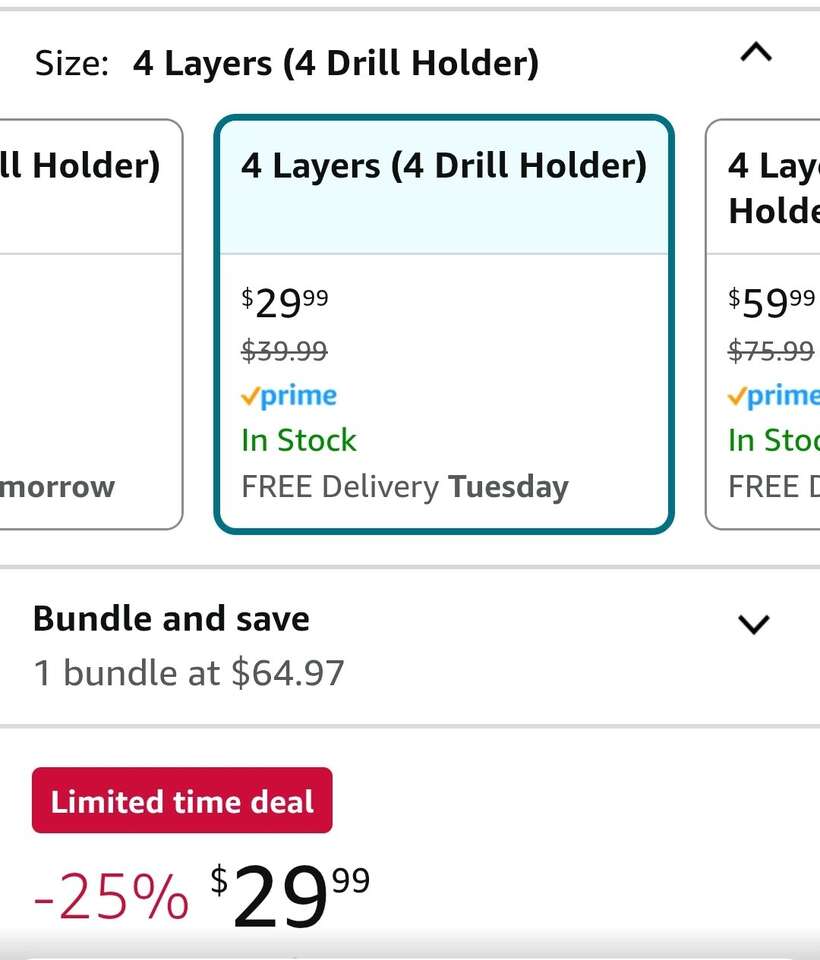
Task: Collapse the Size section chevron
Action: pyautogui.click(x=755, y=53)
